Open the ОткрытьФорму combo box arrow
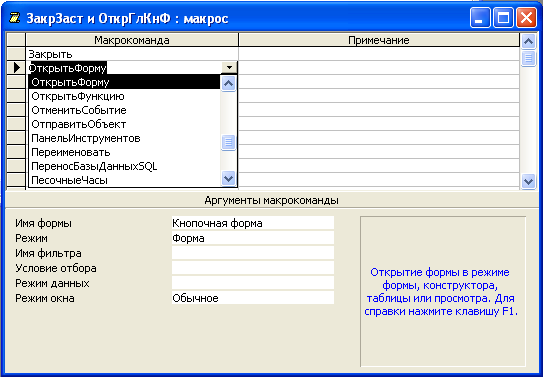The height and width of the screenshot is (377, 543). tap(229, 68)
